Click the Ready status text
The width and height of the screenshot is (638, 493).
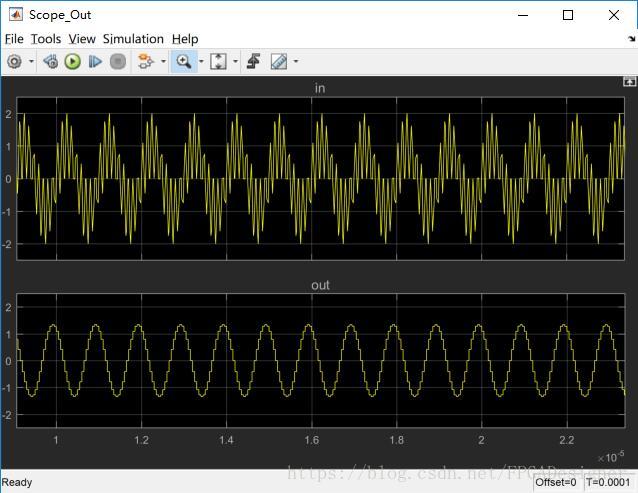(x=17, y=482)
